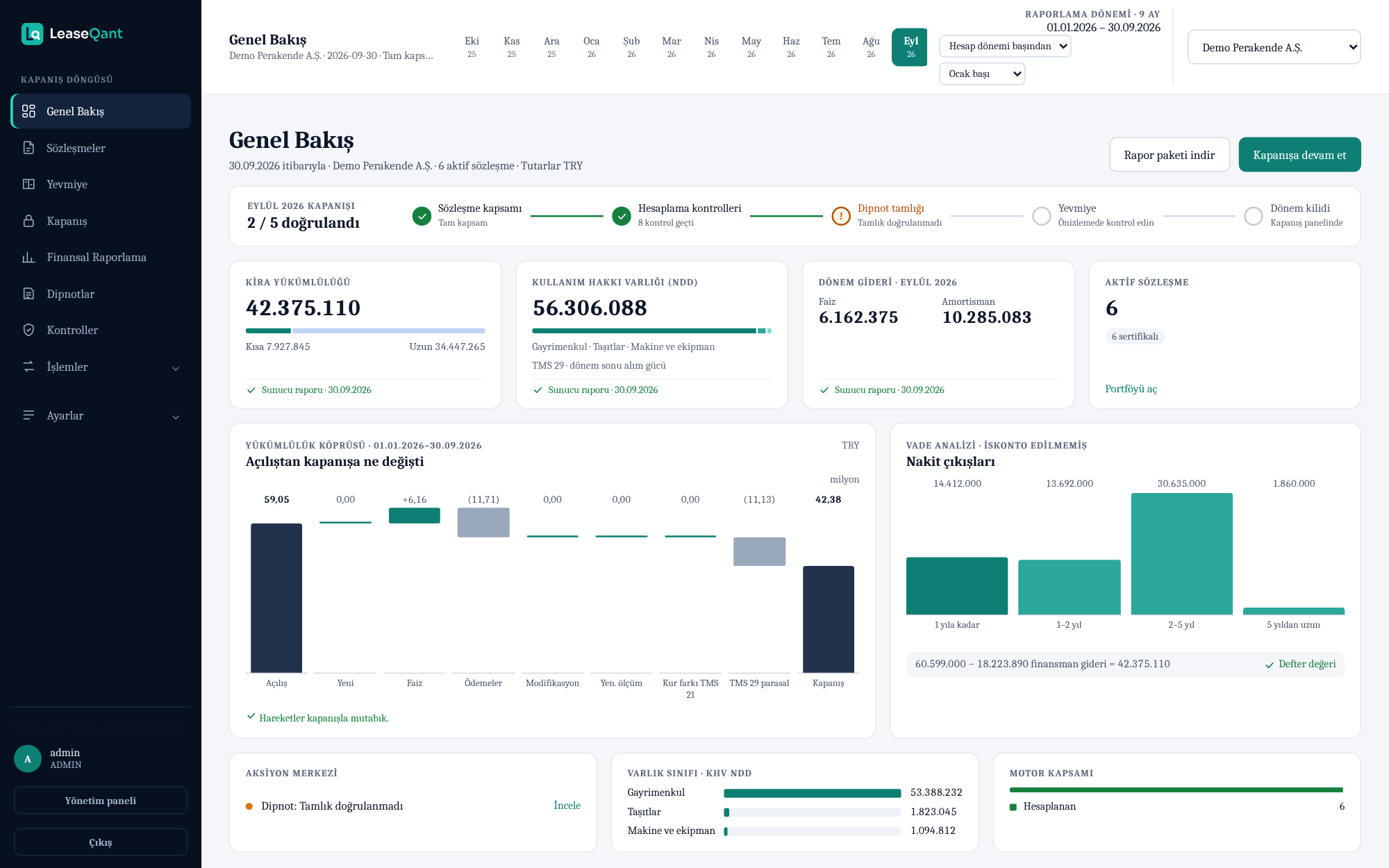Select the Yevmiye step circle
The height and width of the screenshot is (868, 1389).
click(x=1042, y=216)
